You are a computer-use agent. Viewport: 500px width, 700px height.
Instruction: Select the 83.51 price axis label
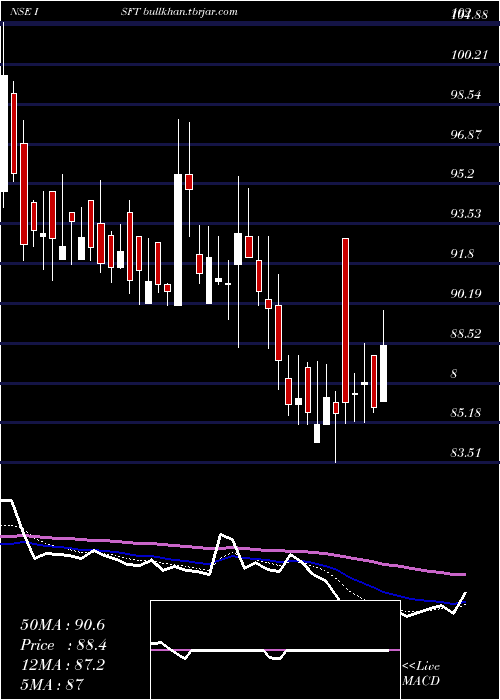[468, 453]
